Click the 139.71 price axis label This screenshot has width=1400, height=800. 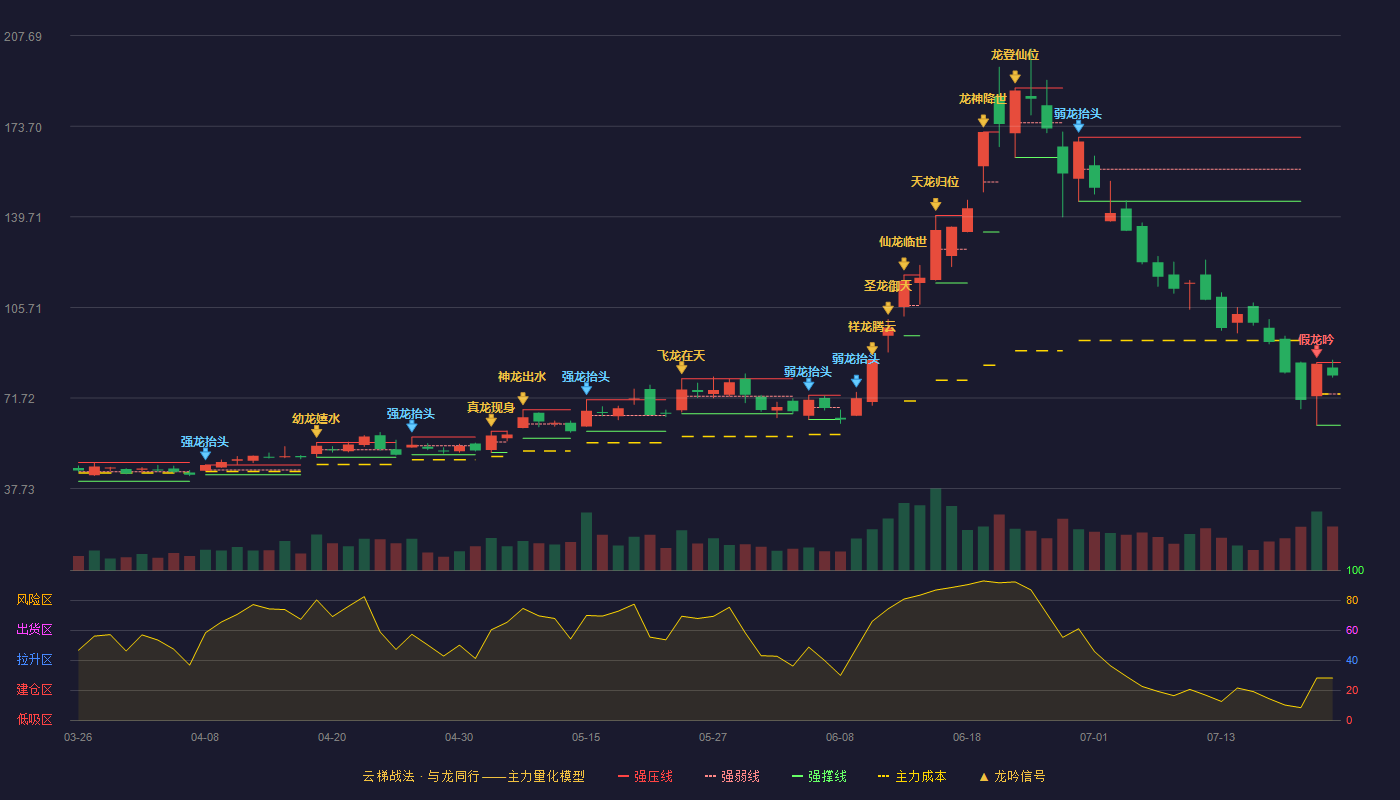23,218
